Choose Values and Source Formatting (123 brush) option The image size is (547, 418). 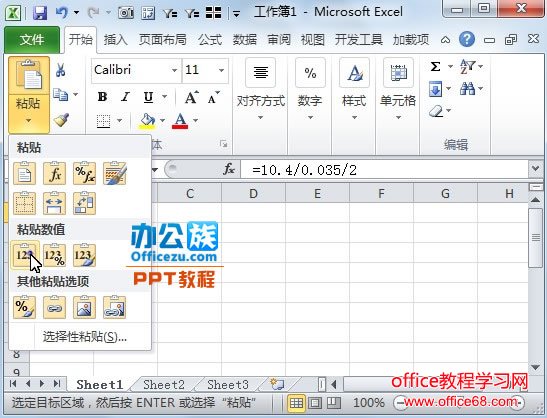click(x=84, y=255)
